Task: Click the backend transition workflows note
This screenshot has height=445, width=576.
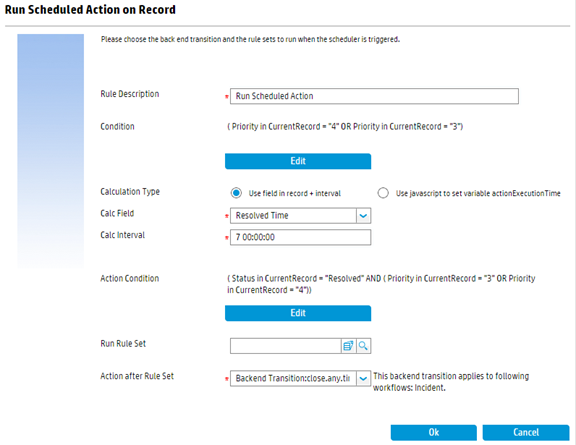Action: click(451, 382)
